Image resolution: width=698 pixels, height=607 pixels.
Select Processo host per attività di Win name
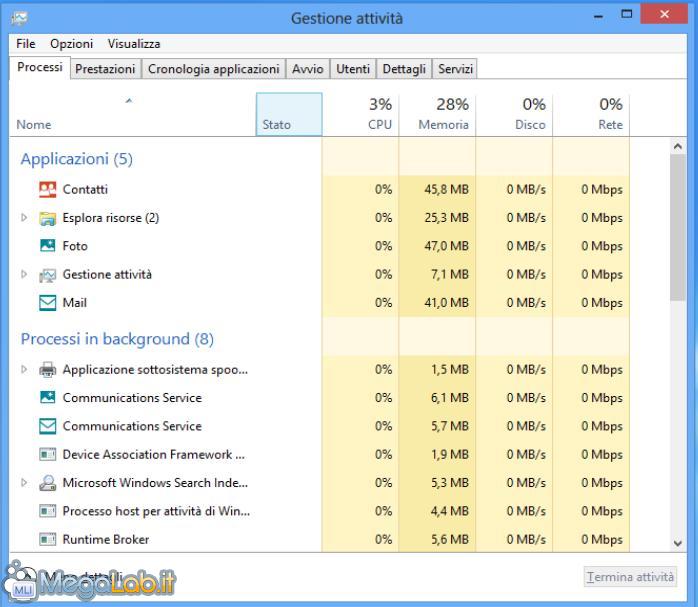coord(156,511)
